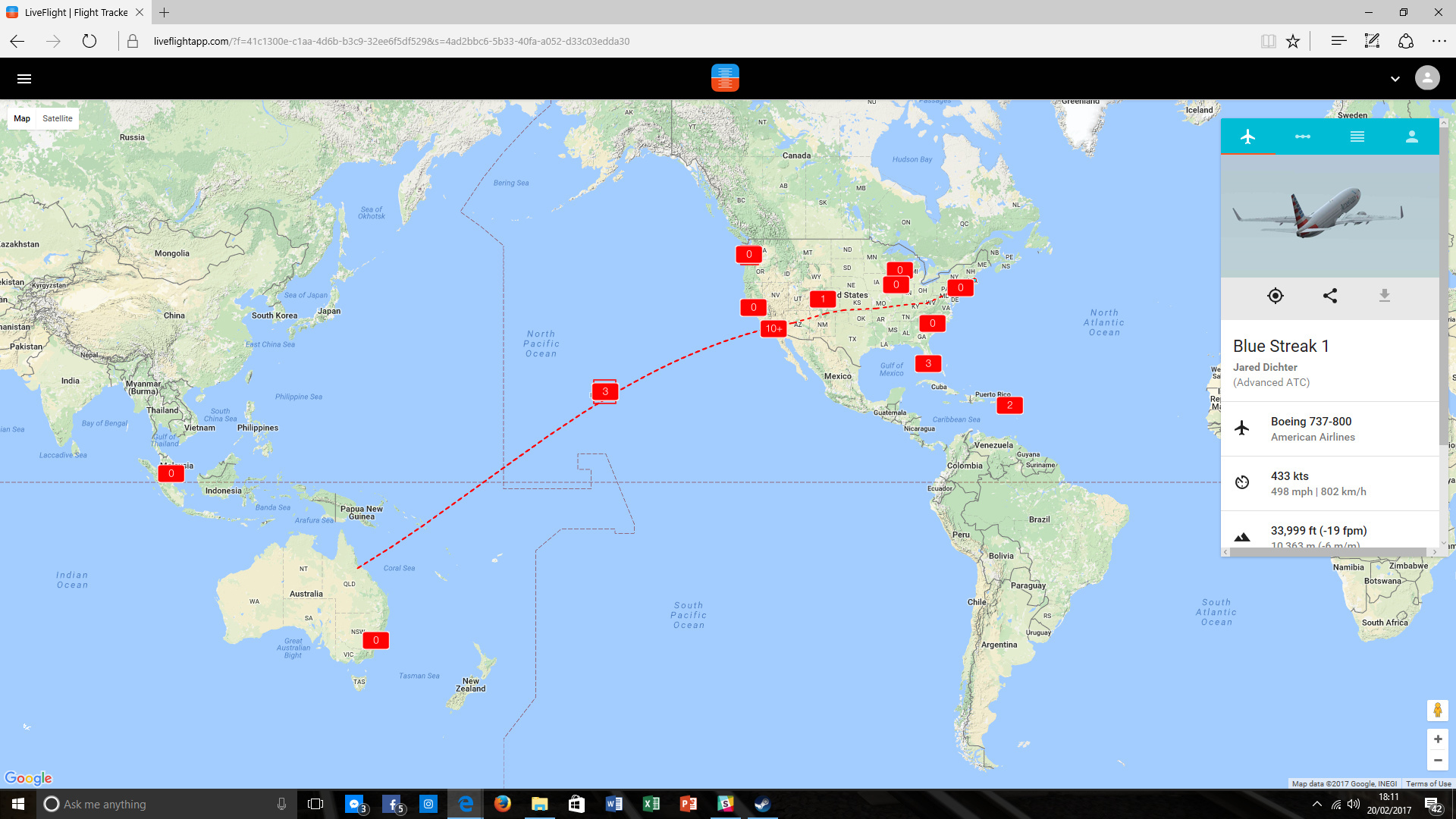1456x819 pixels.
Task: Open the flight route tab
Action: (x=1302, y=136)
